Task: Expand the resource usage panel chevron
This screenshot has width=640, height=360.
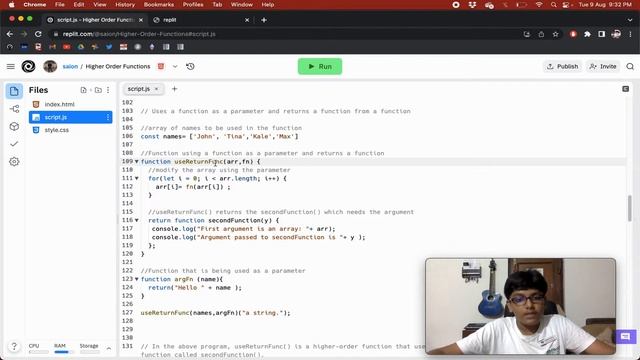Action: 109,349
